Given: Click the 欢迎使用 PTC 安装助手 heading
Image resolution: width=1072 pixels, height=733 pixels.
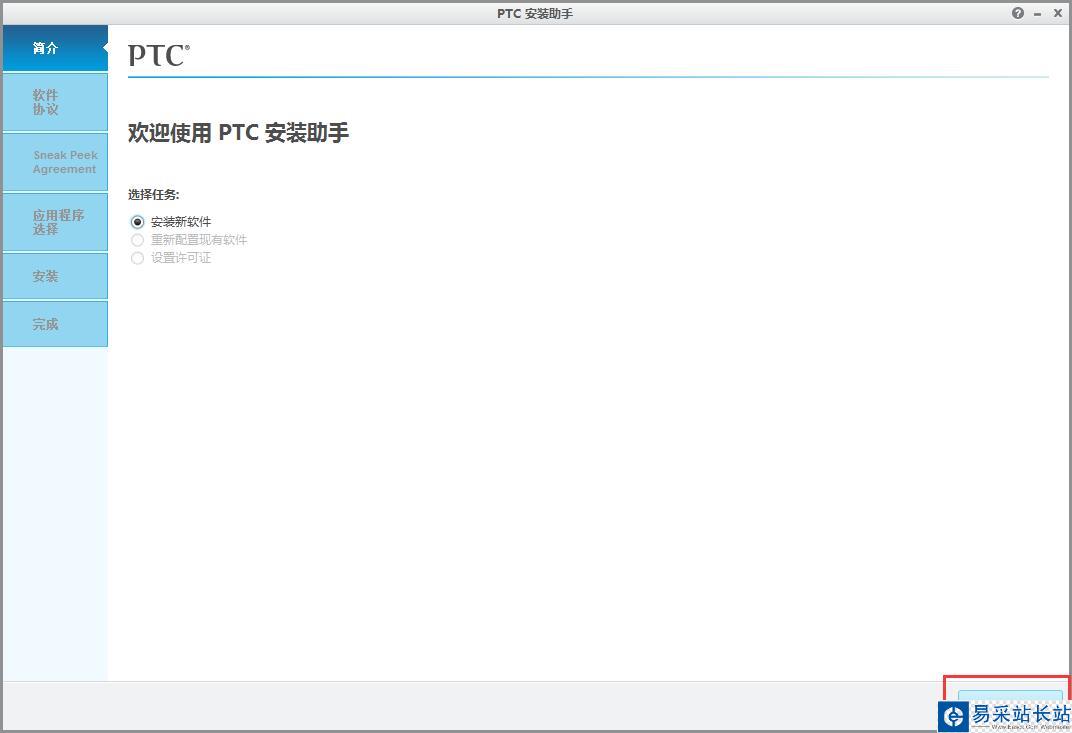Looking at the screenshot, I should pos(239,133).
